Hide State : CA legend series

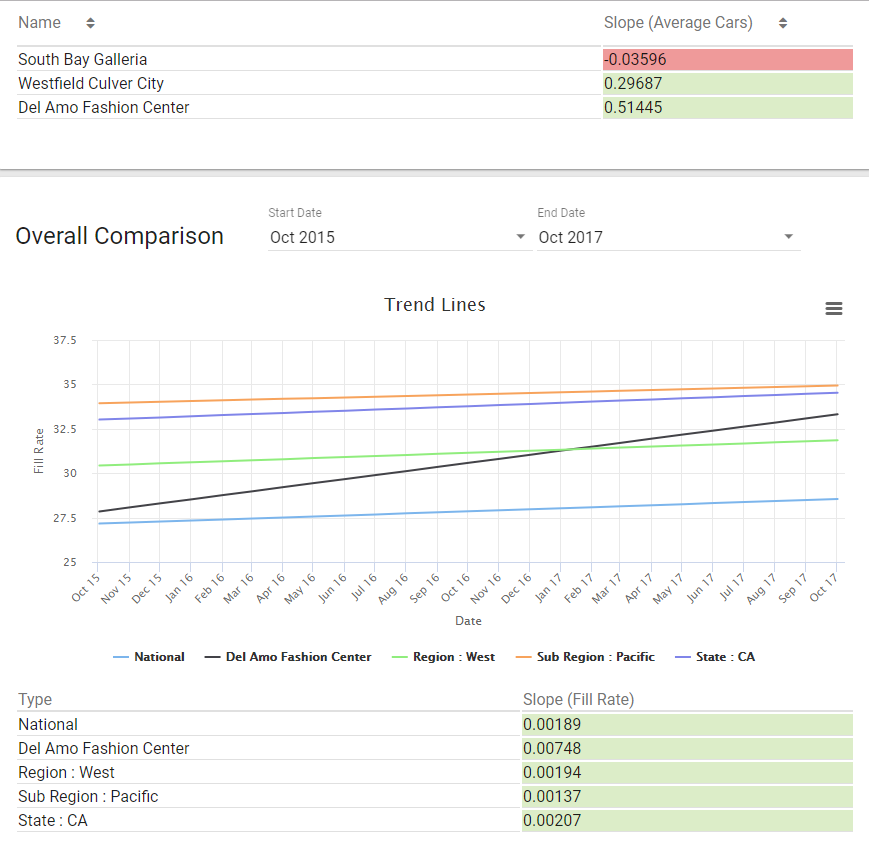(x=715, y=657)
